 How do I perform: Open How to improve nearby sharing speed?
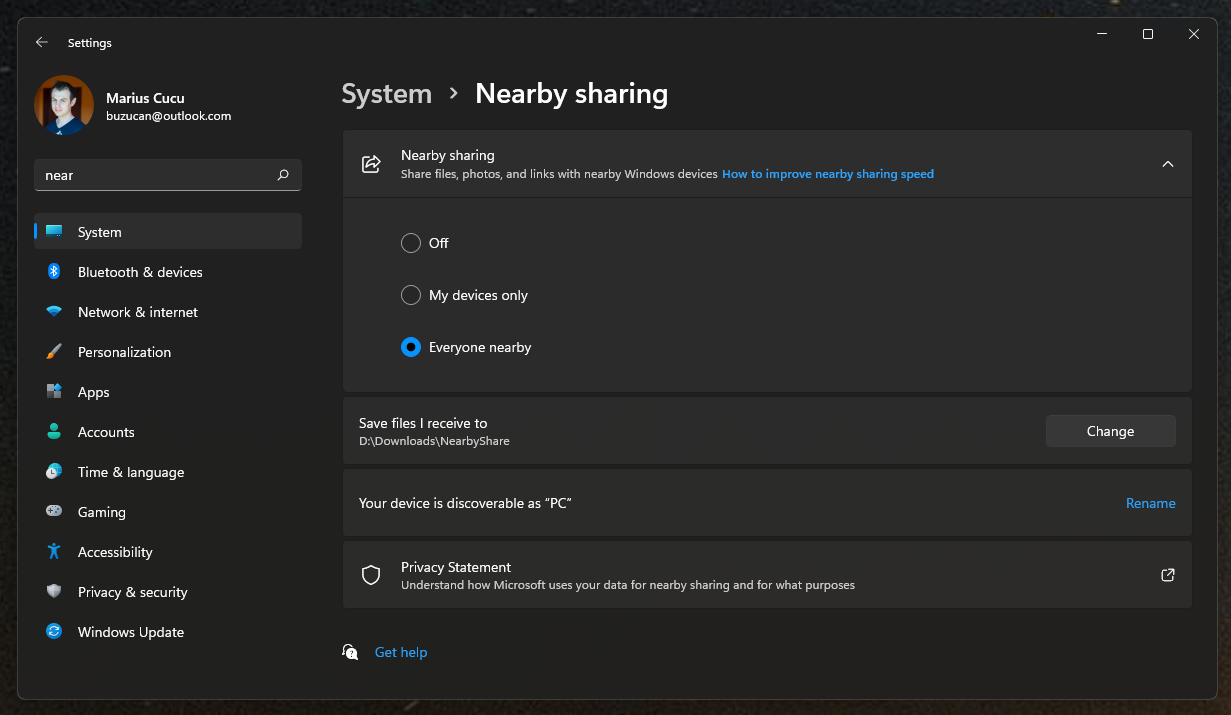click(827, 174)
